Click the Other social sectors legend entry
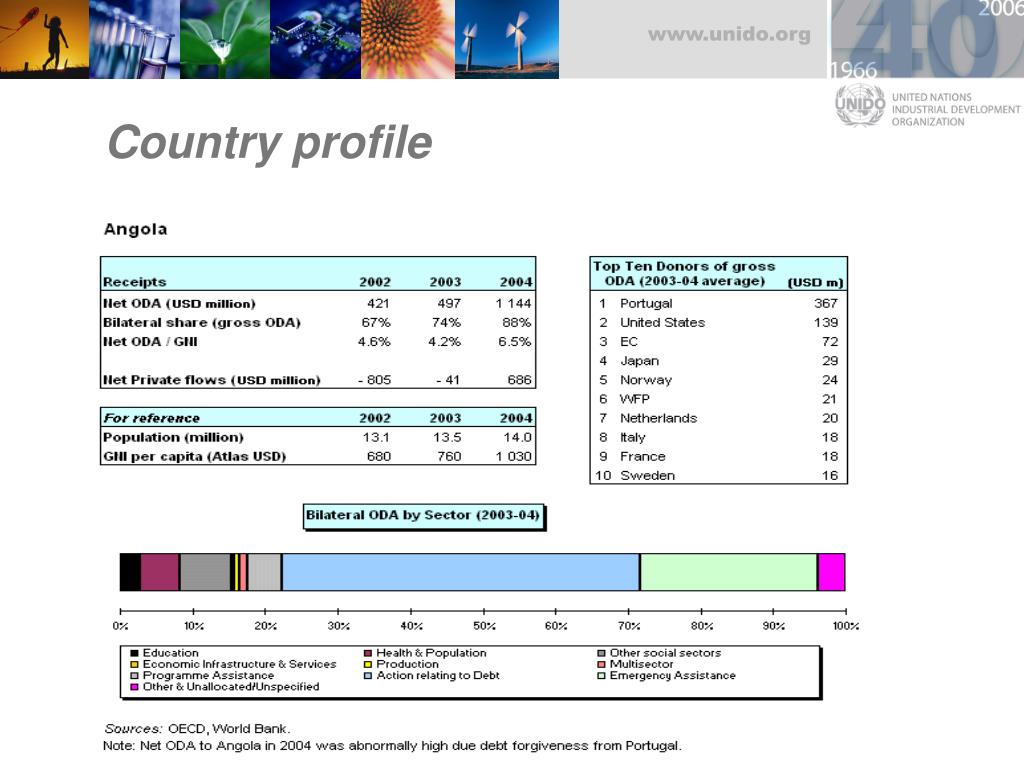The height and width of the screenshot is (768, 1024). point(660,653)
